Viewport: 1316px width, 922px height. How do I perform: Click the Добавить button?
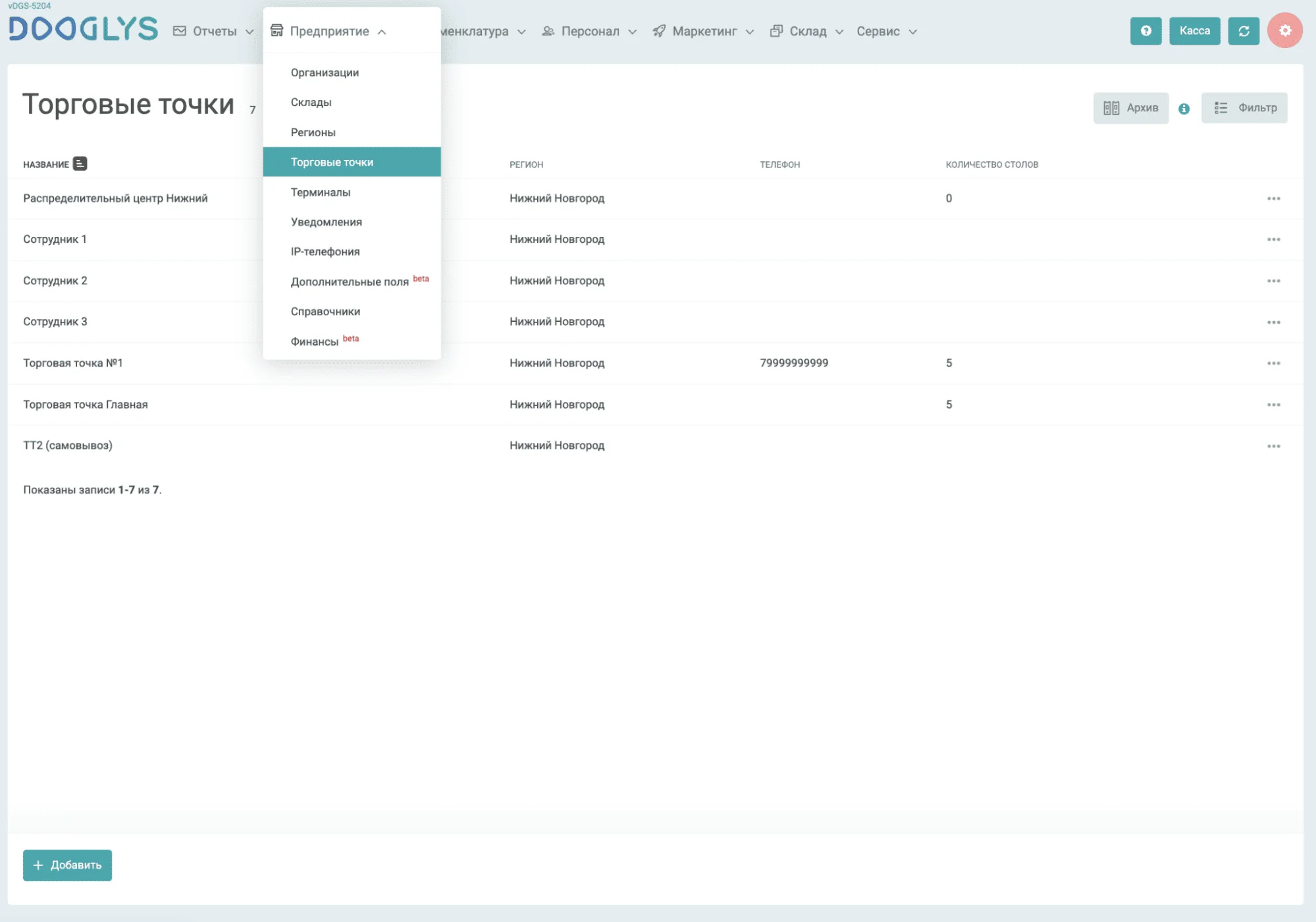tap(67, 865)
